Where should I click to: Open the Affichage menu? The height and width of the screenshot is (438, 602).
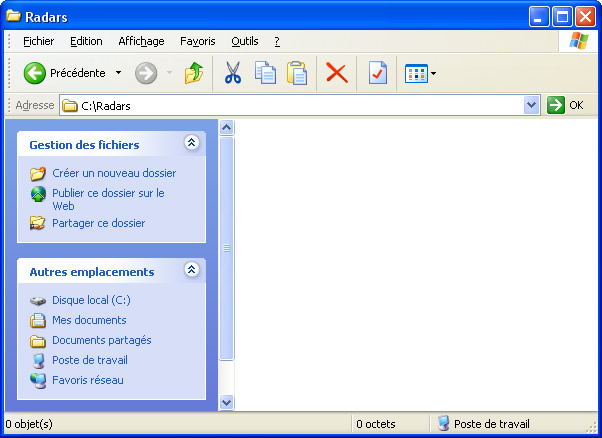pos(141,41)
